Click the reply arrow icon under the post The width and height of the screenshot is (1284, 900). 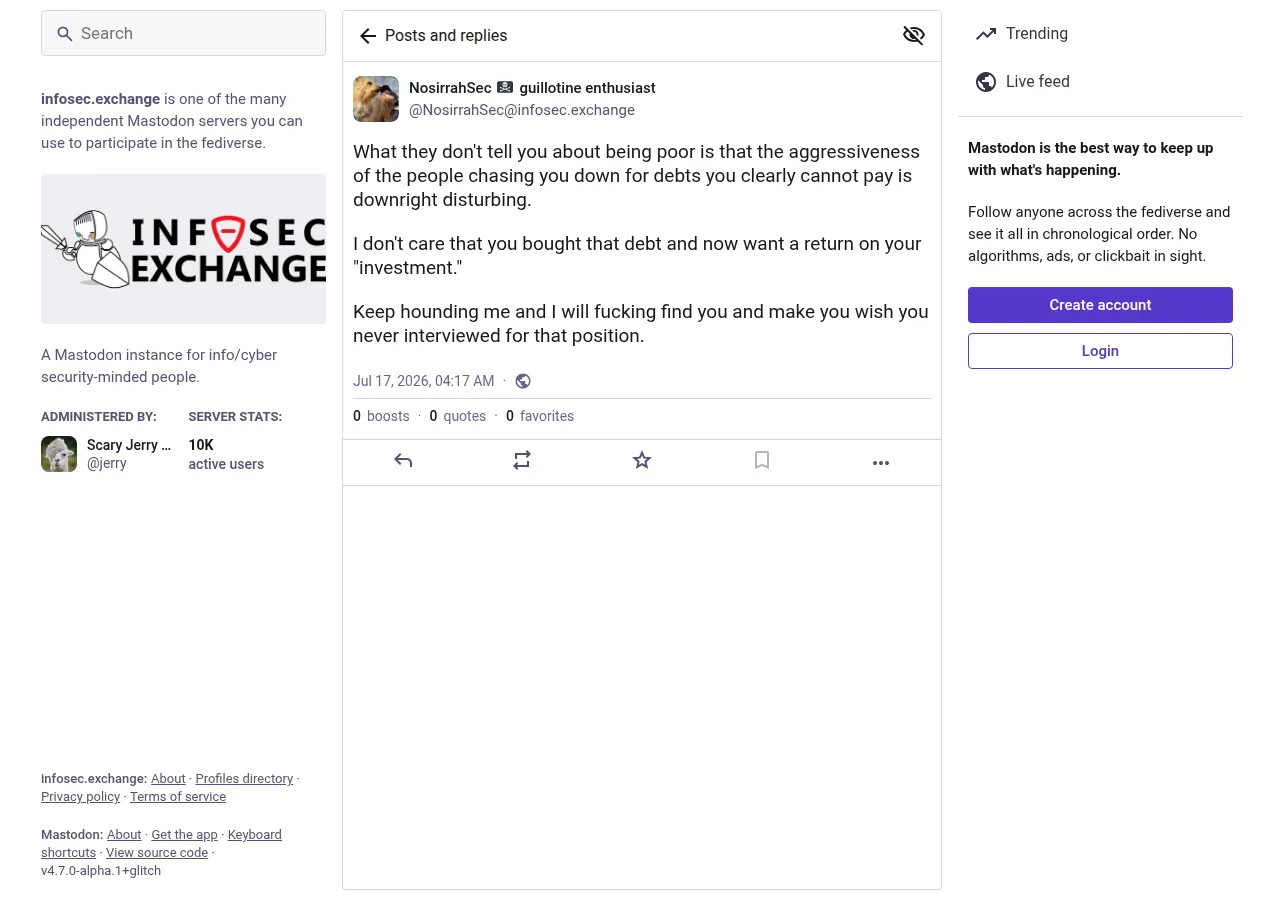click(403, 461)
